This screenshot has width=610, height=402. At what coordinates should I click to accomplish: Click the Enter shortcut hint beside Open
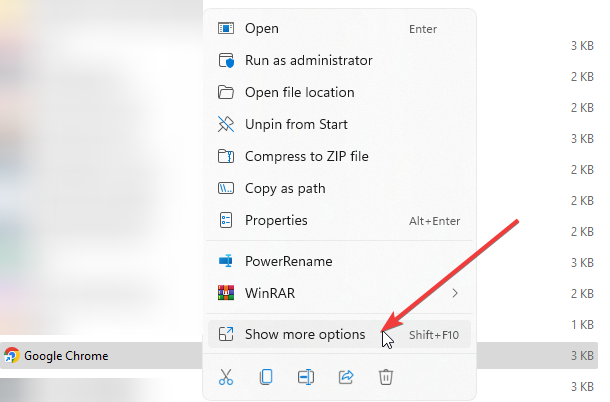[x=423, y=29]
